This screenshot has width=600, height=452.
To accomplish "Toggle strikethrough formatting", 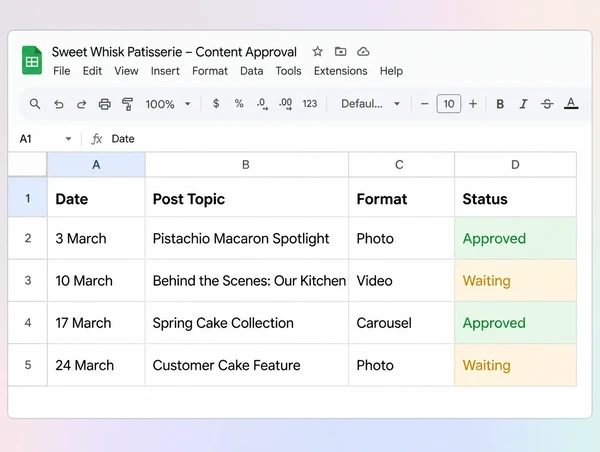I will (547, 104).
